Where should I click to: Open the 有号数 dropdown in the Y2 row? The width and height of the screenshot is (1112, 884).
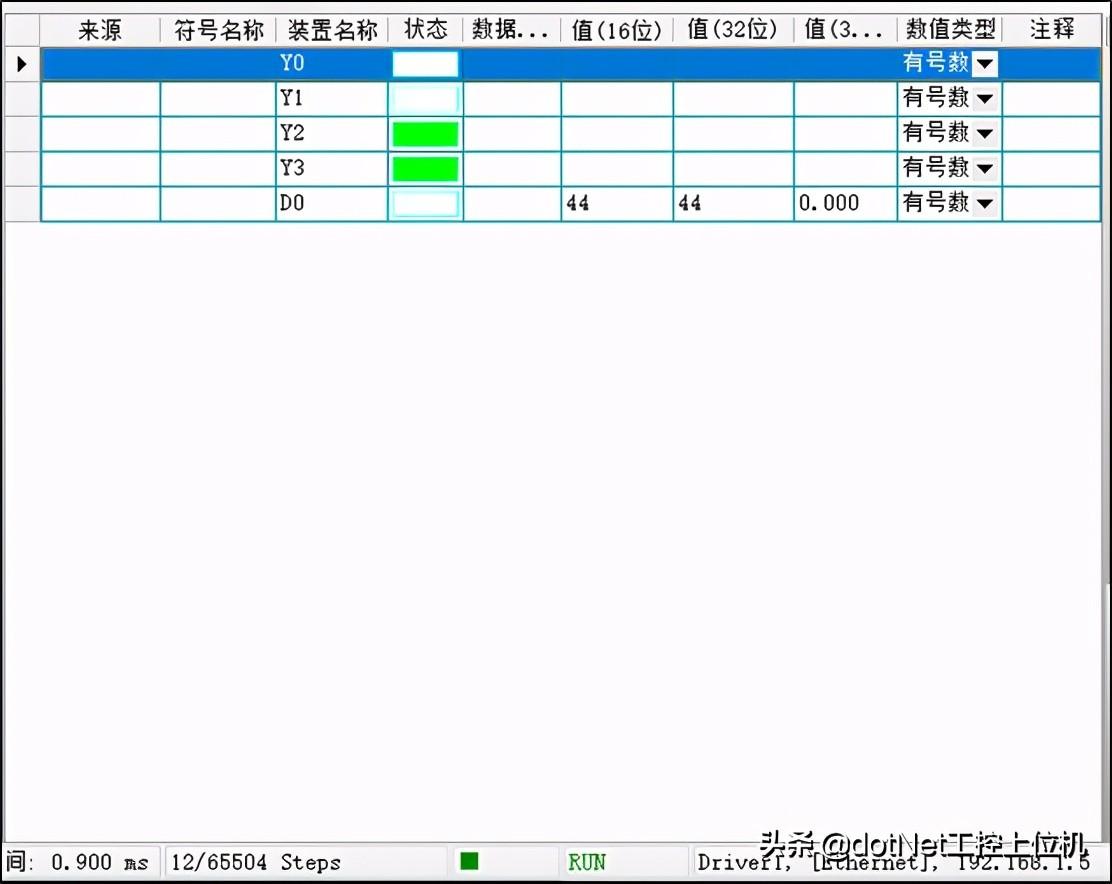pos(984,133)
